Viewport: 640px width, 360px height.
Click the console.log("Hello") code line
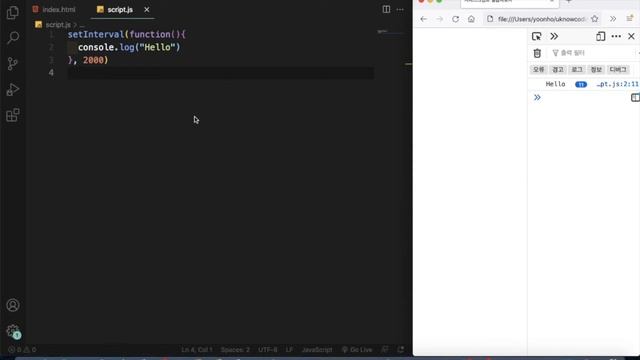129,47
